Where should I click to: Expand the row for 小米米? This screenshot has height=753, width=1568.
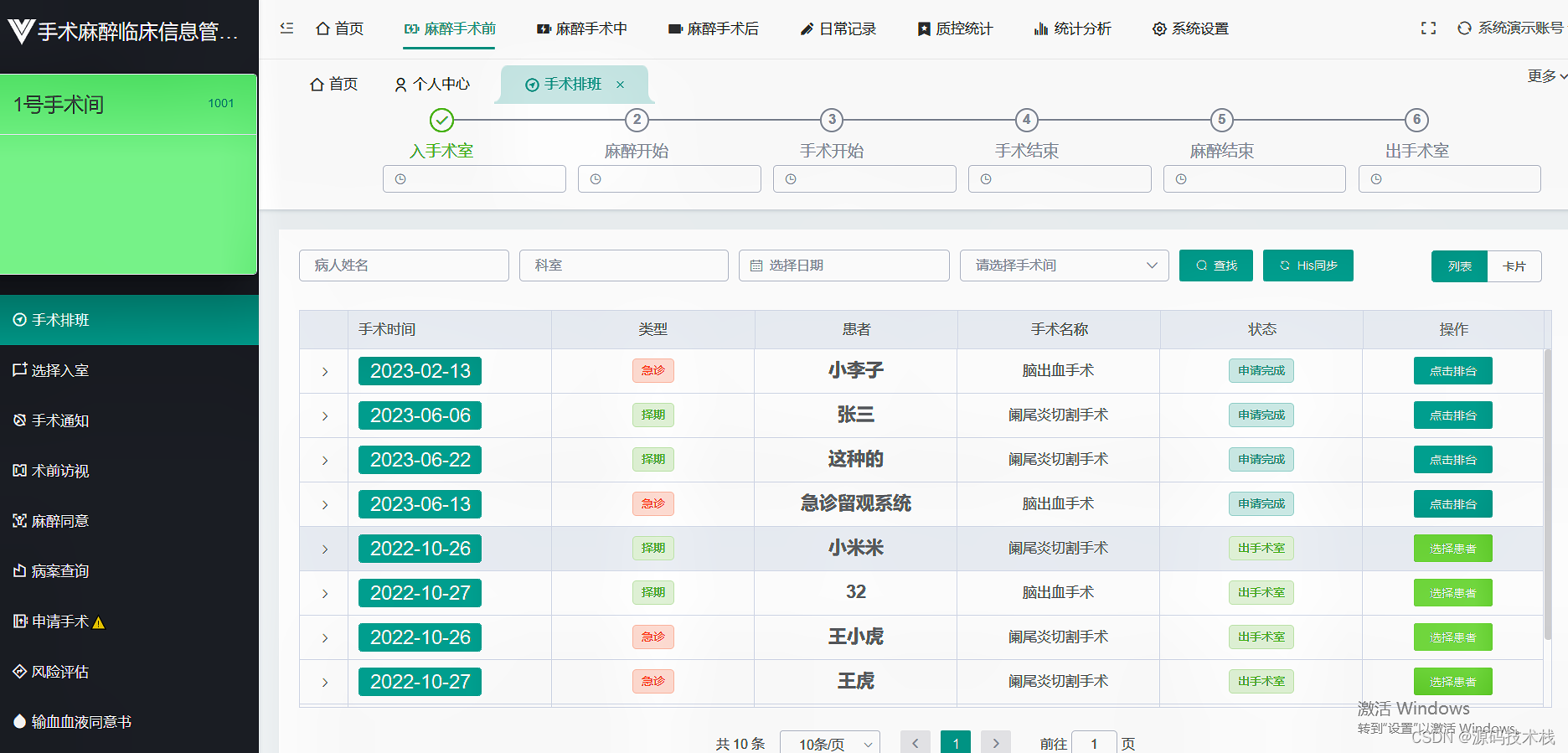click(325, 549)
